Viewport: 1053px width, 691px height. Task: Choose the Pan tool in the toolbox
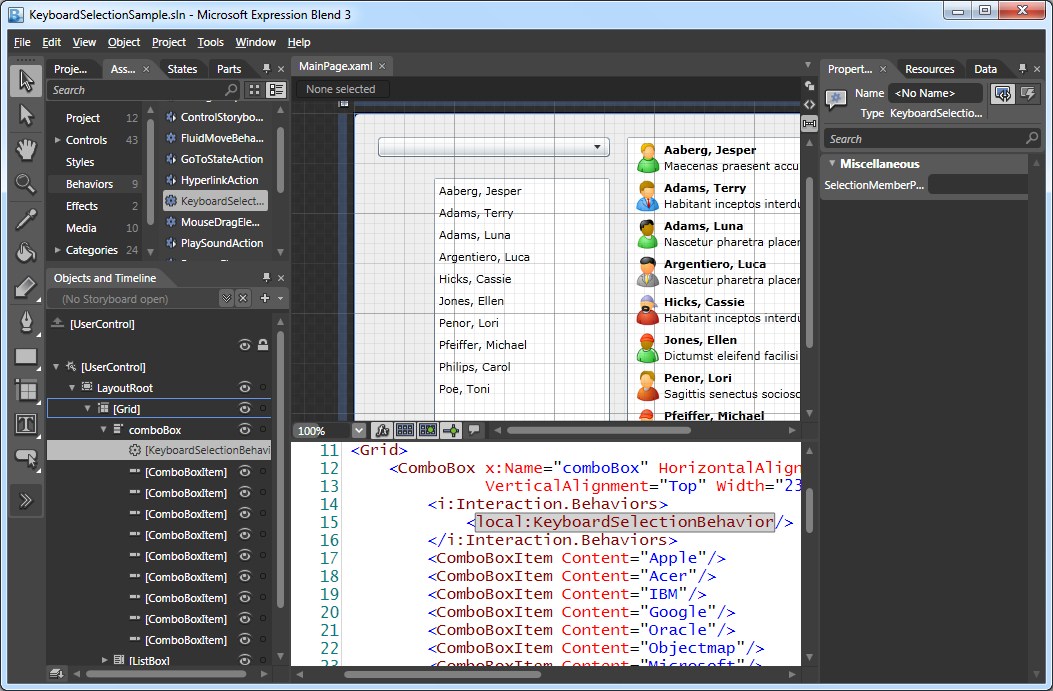[x=26, y=149]
